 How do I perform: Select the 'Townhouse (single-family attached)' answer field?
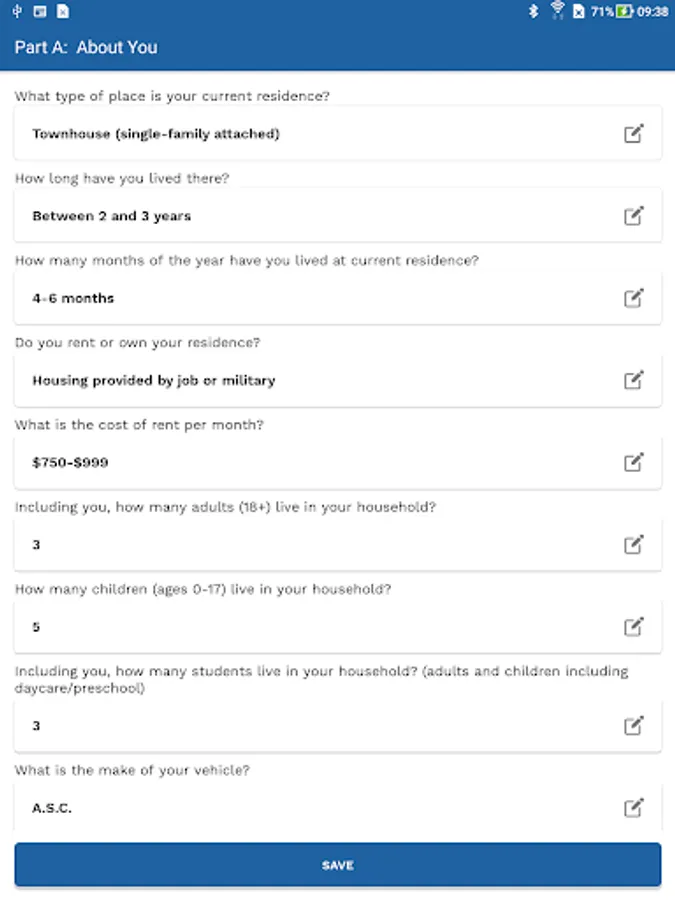point(300,134)
